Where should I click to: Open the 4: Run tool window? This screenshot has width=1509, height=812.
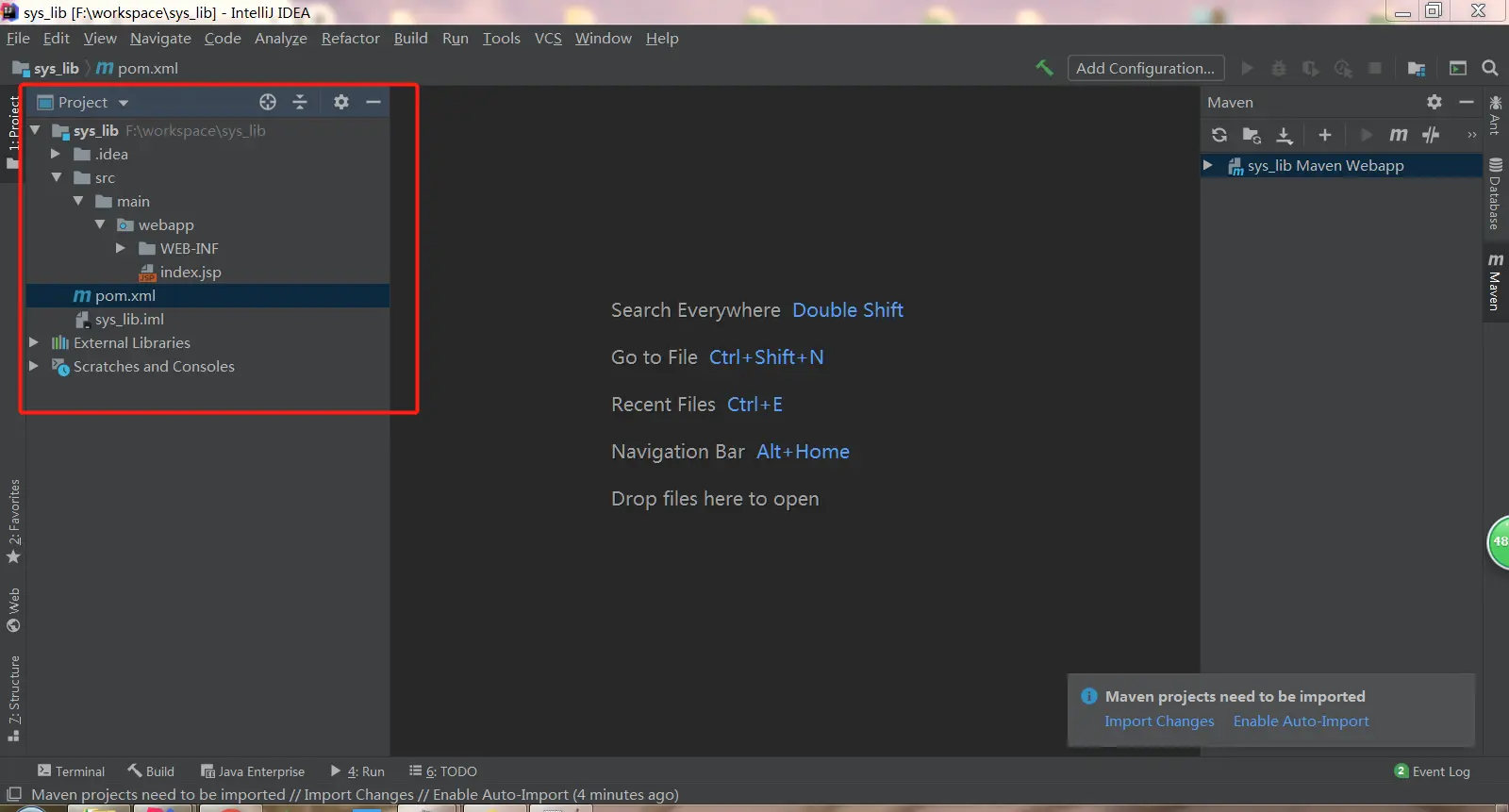357,771
